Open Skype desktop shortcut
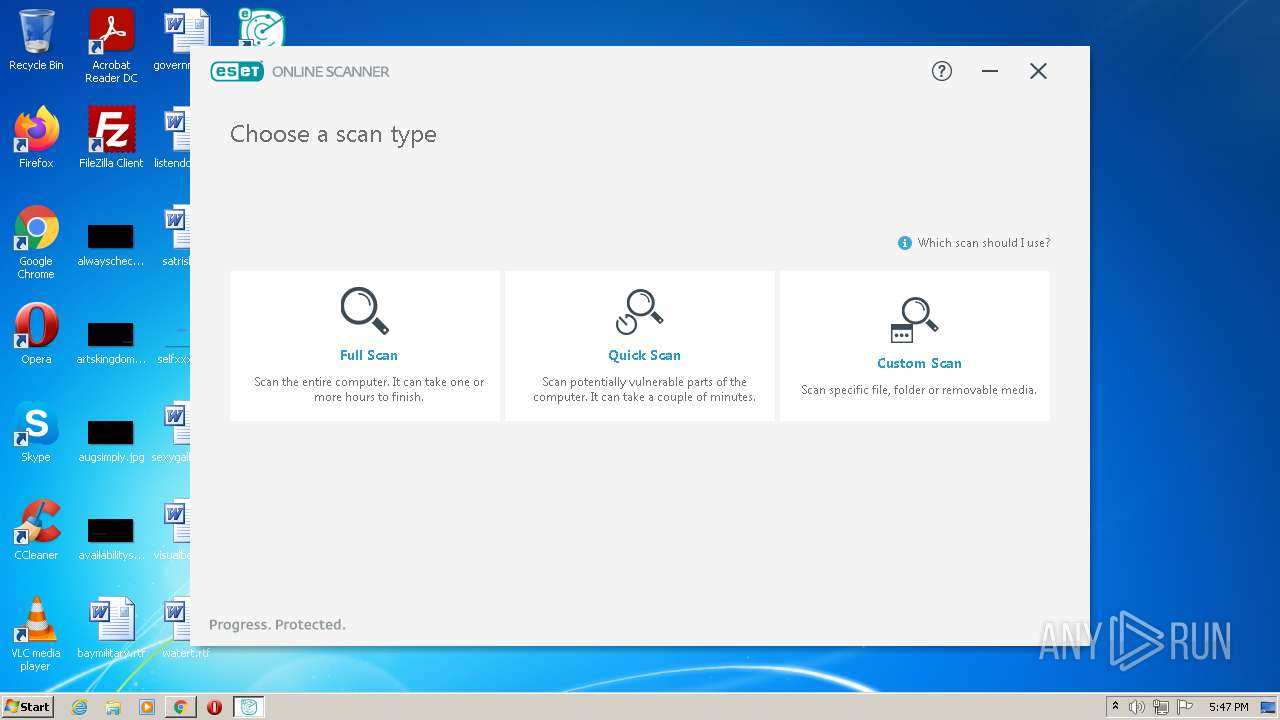 [36, 432]
